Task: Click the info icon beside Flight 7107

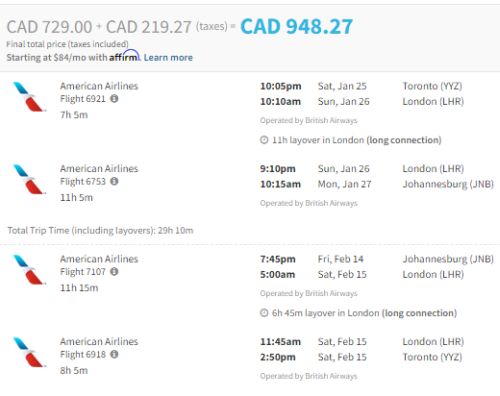Action: pos(114,272)
